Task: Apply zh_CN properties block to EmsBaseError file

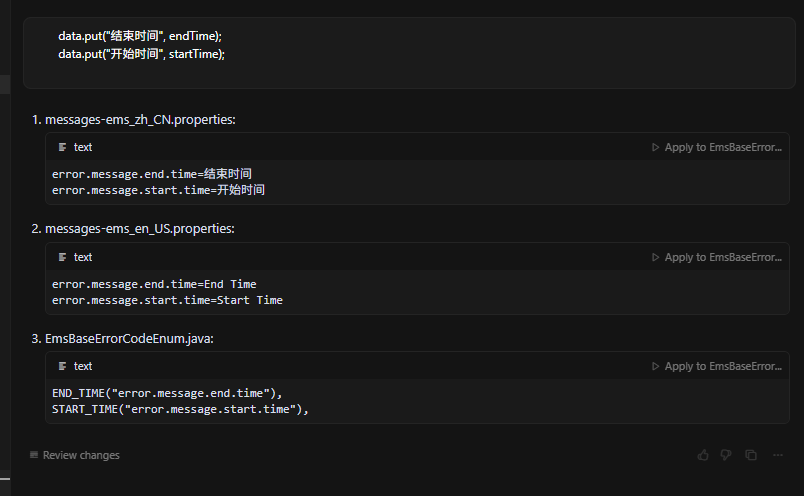Action: click(x=716, y=147)
